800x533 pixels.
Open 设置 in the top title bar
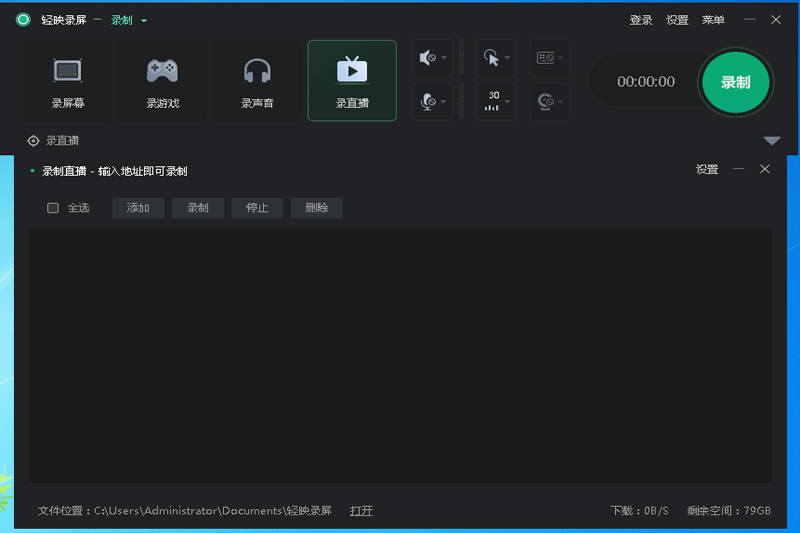click(x=677, y=20)
